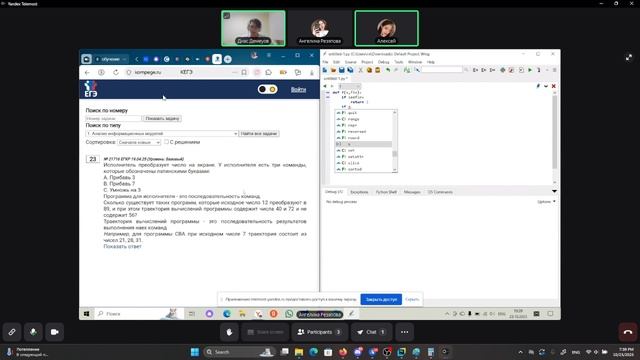Open the Options dropdown in Debug panel
640x360 pixels.
[x=546, y=202]
